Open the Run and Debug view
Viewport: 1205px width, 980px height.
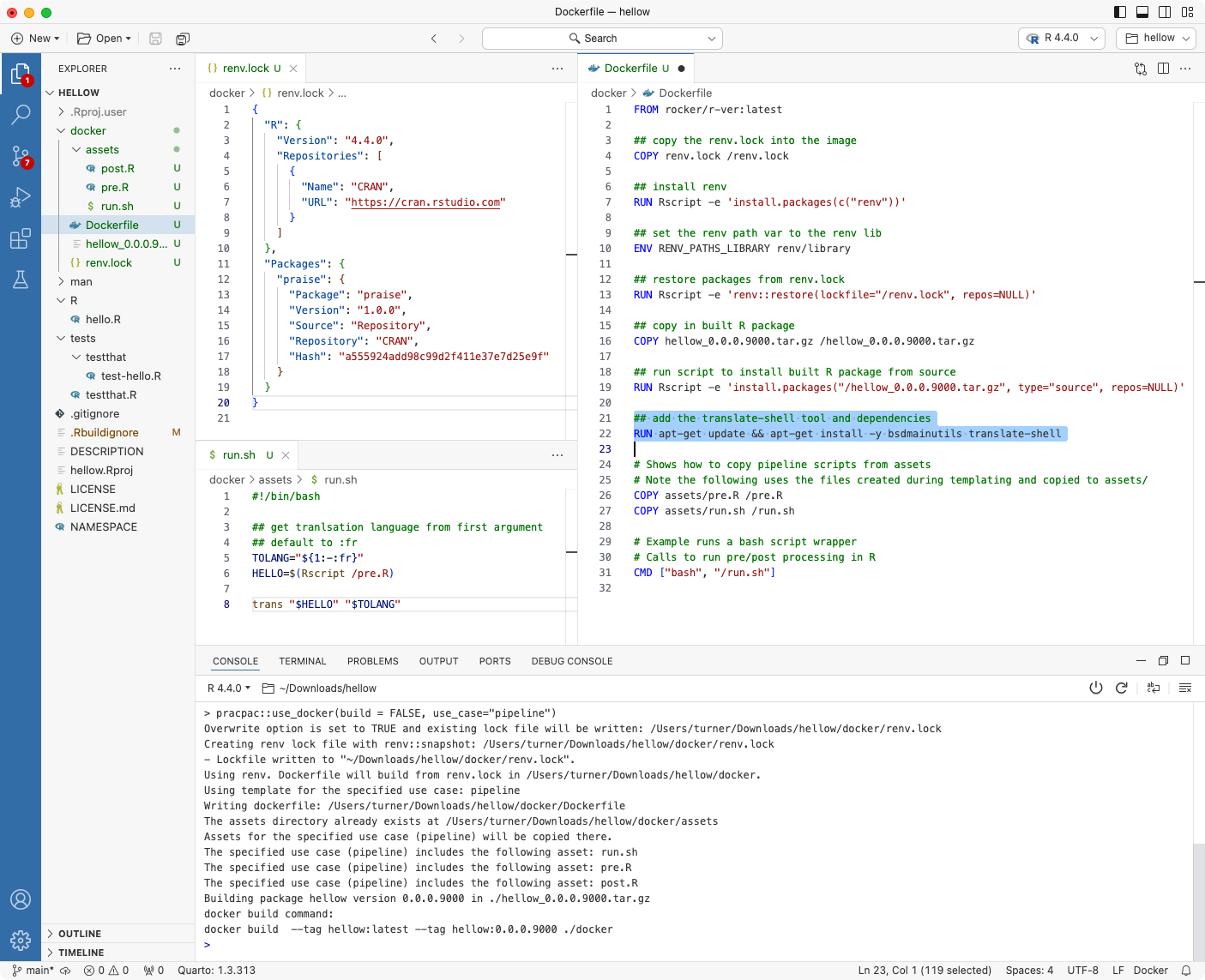(21, 197)
